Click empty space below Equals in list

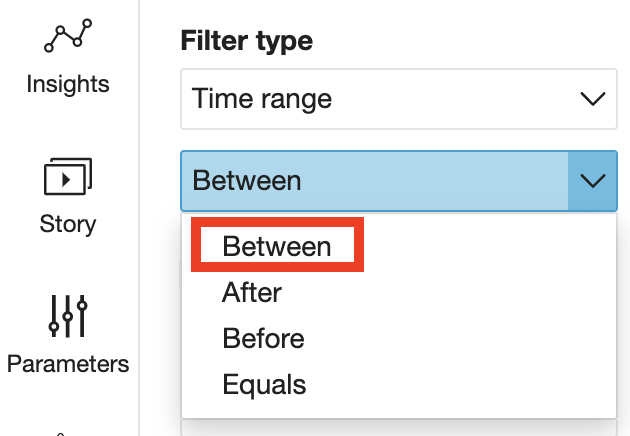click(x=399, y=409)
